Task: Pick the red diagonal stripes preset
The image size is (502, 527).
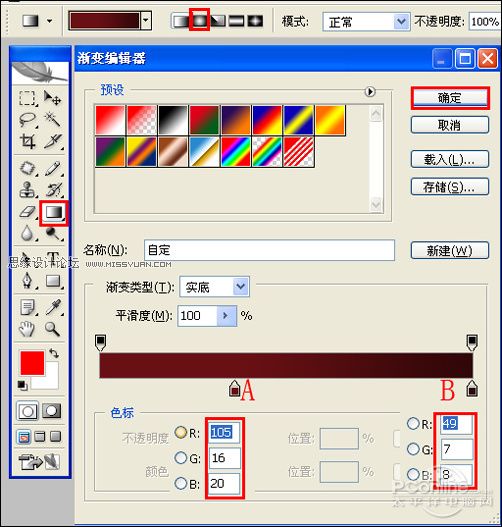Action: (299, 152)
